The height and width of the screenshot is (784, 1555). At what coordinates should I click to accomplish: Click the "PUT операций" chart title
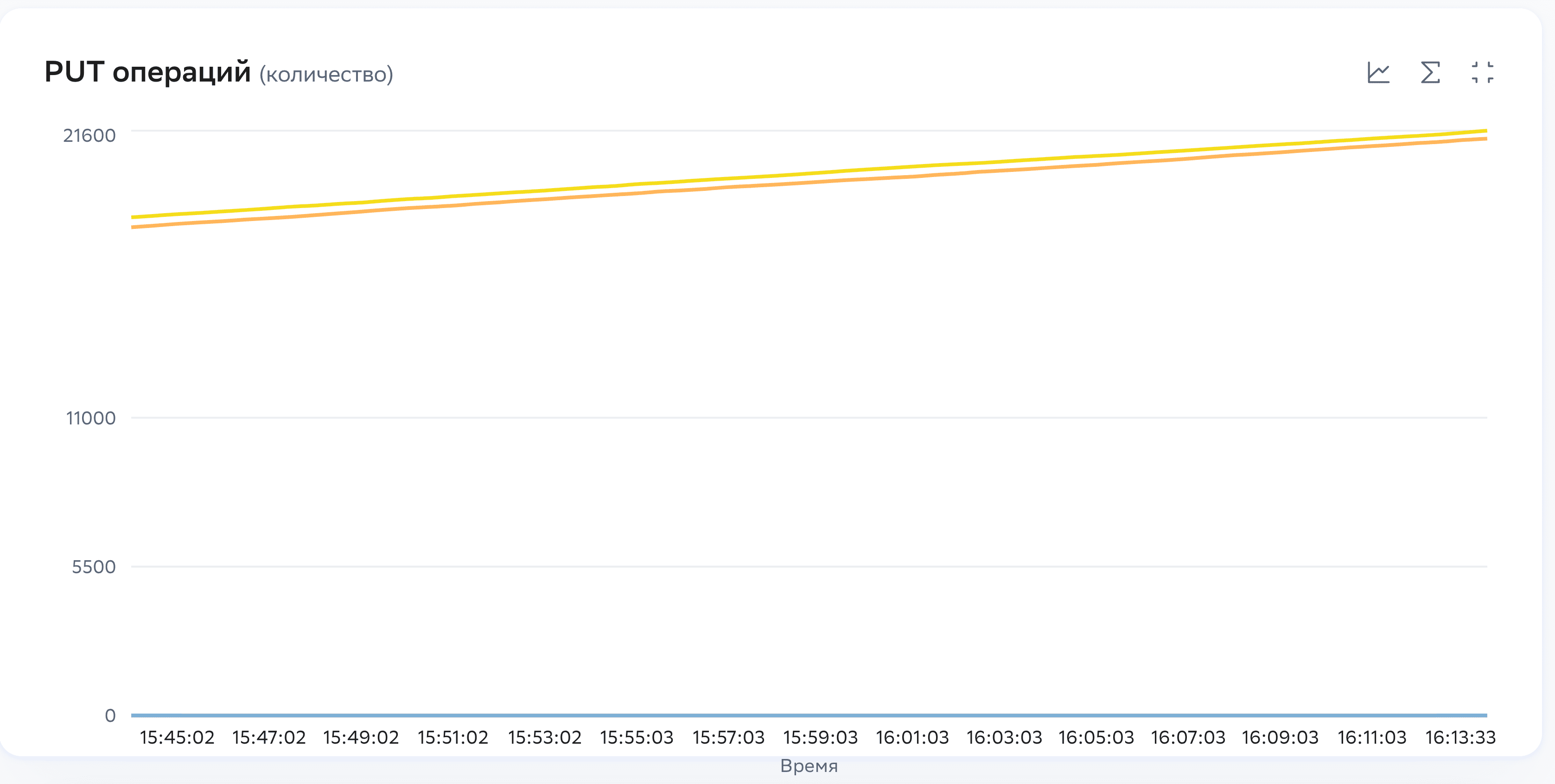[147, 72]
